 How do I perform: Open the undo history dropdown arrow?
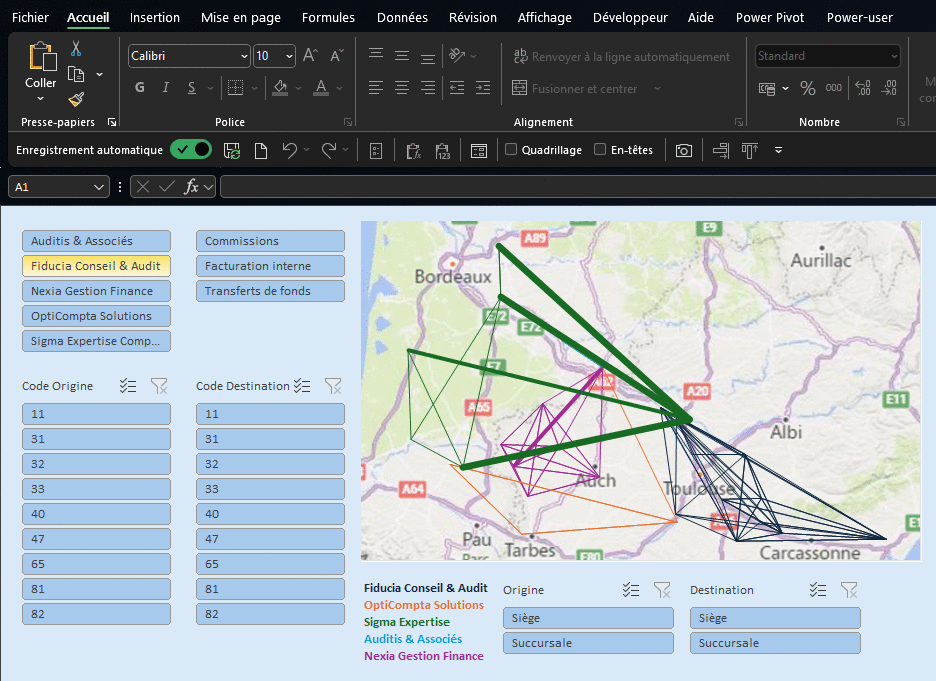tap(307, 150)
